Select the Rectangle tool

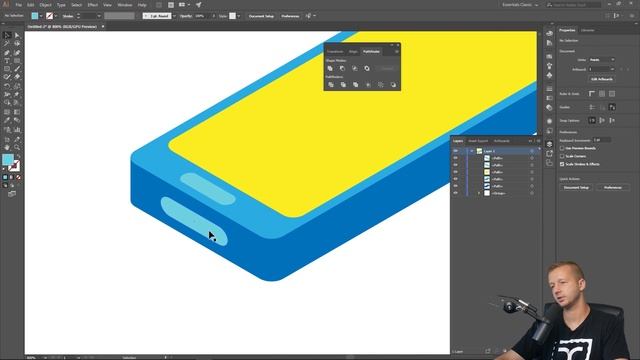coord(7,69)
